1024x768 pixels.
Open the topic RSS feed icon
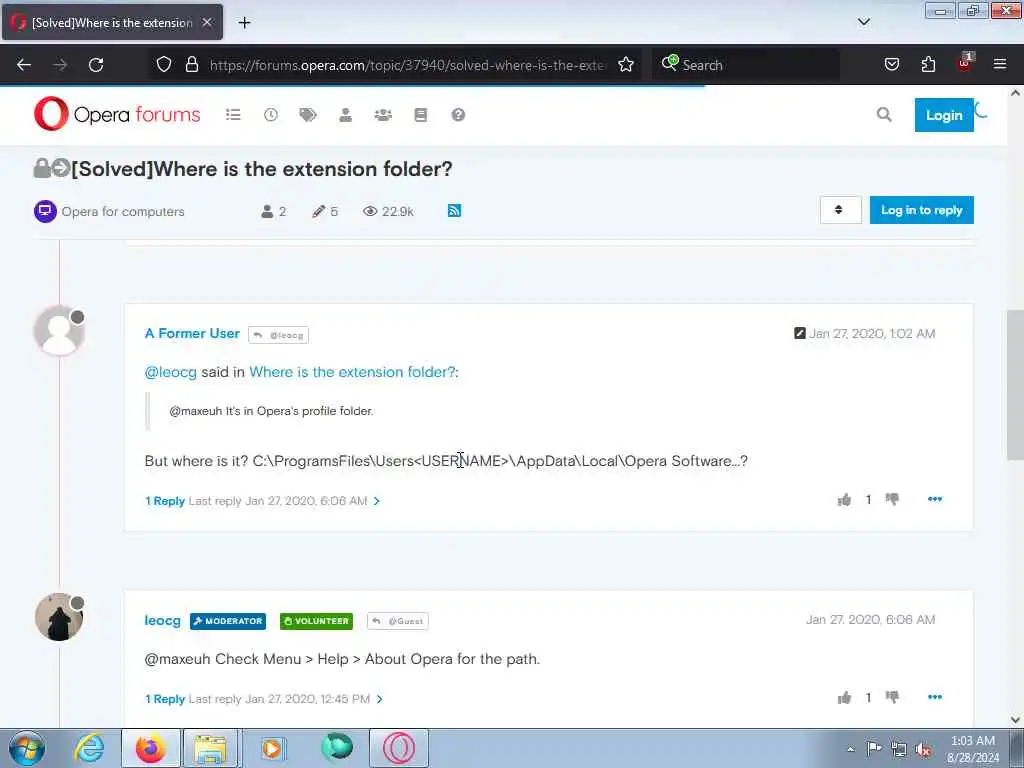[x=455, y=211]
